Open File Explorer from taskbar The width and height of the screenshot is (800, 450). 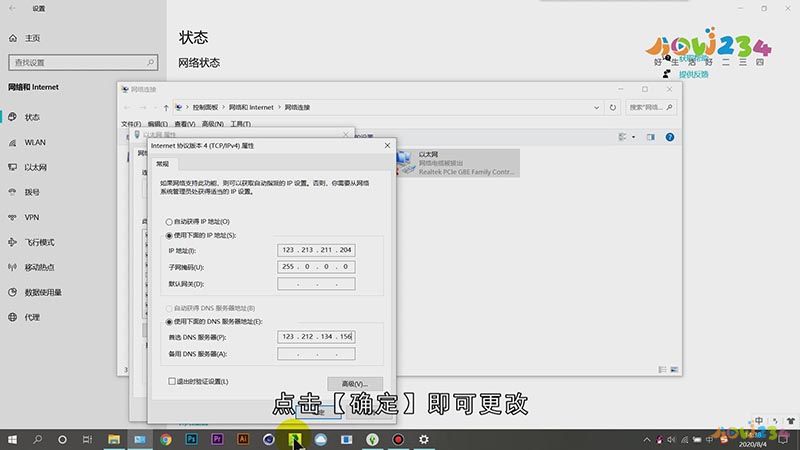(x=114, y=439)
